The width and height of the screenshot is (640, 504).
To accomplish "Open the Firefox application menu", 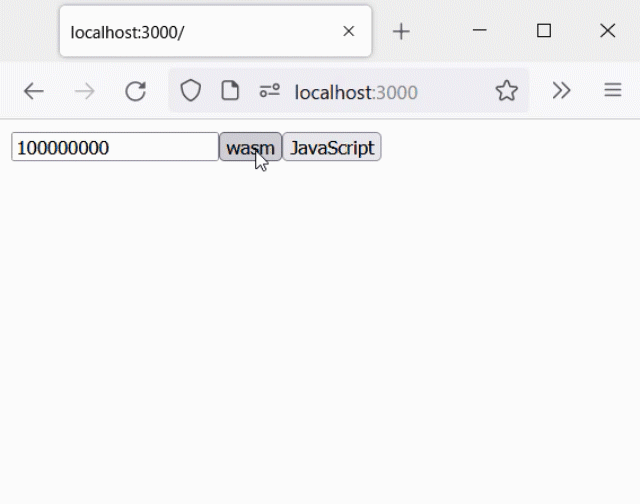I will pos(613,90).
